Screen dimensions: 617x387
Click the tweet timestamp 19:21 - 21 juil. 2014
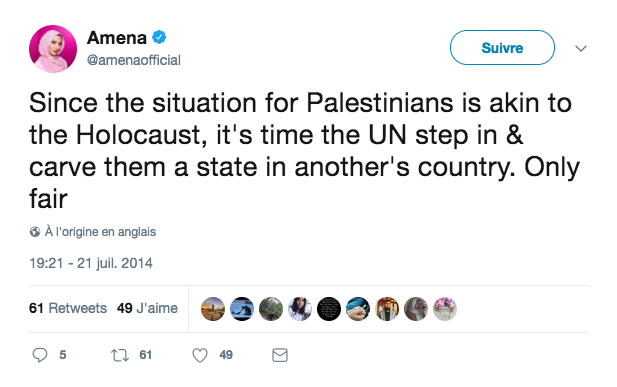[x=91, y=263]
